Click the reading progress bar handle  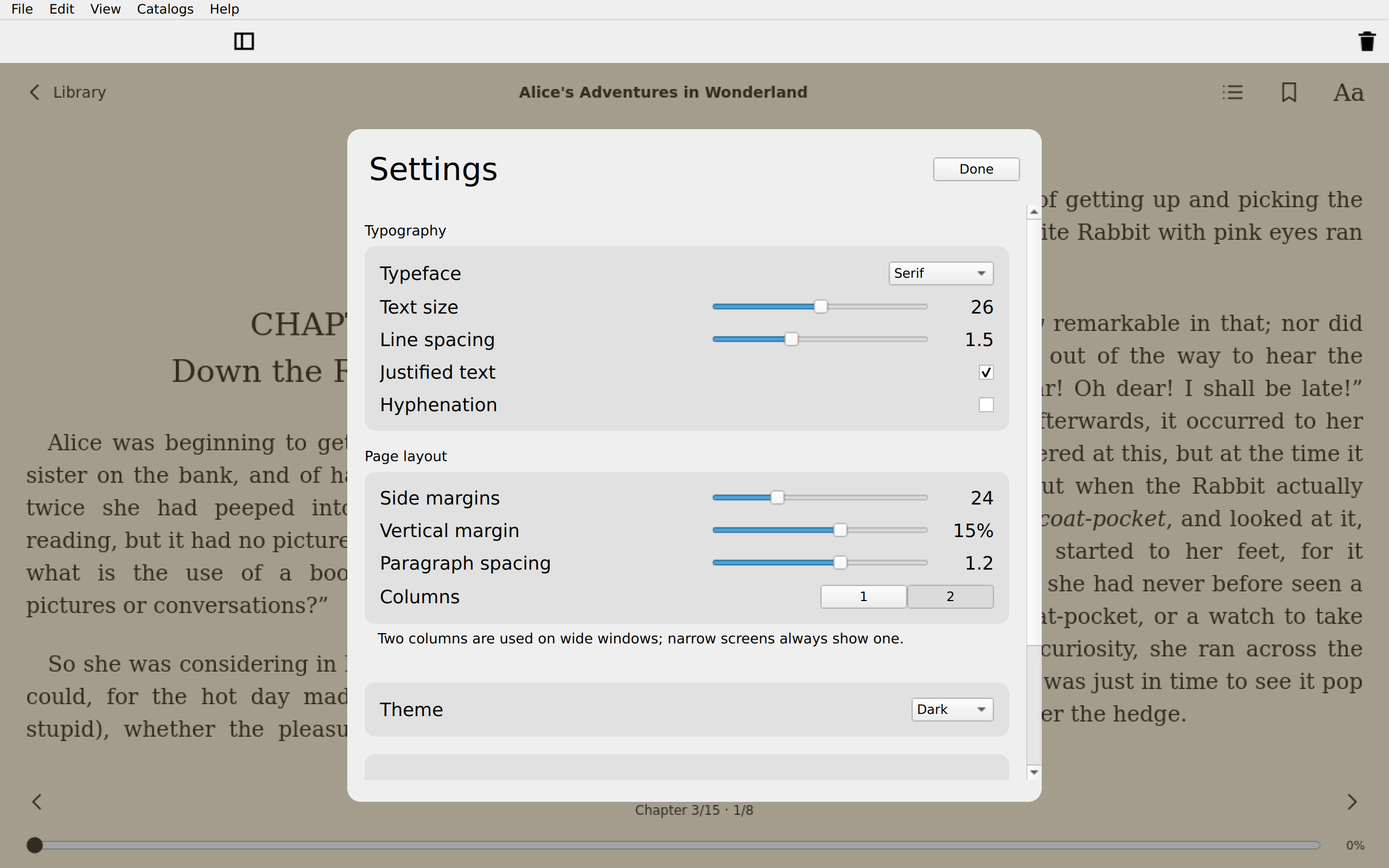35,845
